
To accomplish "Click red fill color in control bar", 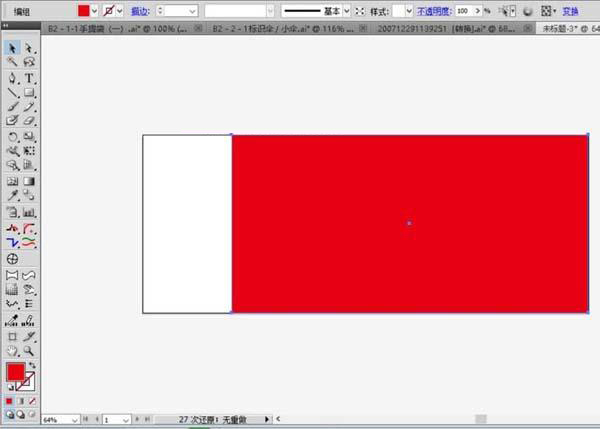I will (x=83, y=11).
